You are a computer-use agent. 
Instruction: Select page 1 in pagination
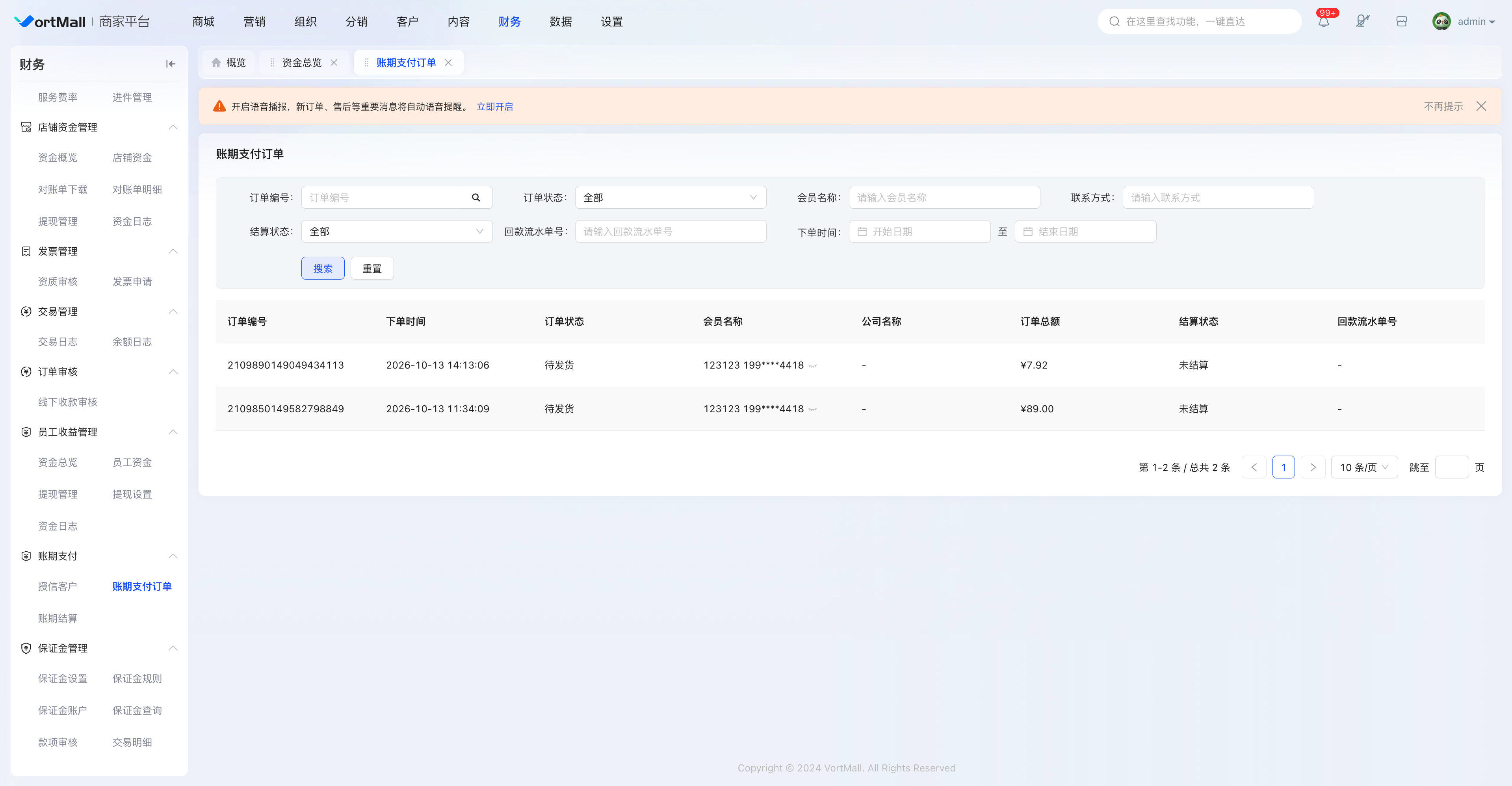coord(1284,467)
